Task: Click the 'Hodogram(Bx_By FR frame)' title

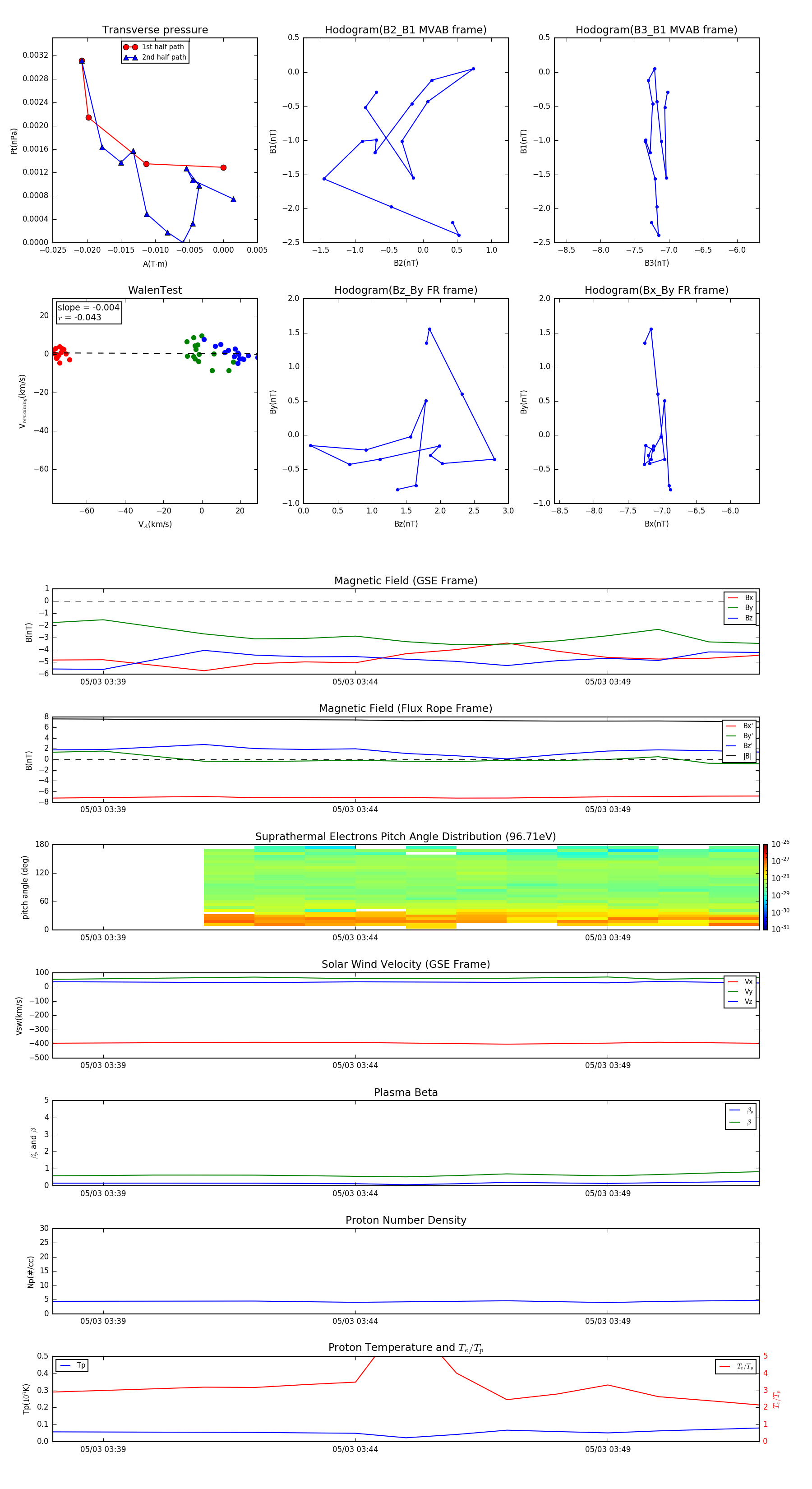Action: pyautogui.click(x=656, y=290)
